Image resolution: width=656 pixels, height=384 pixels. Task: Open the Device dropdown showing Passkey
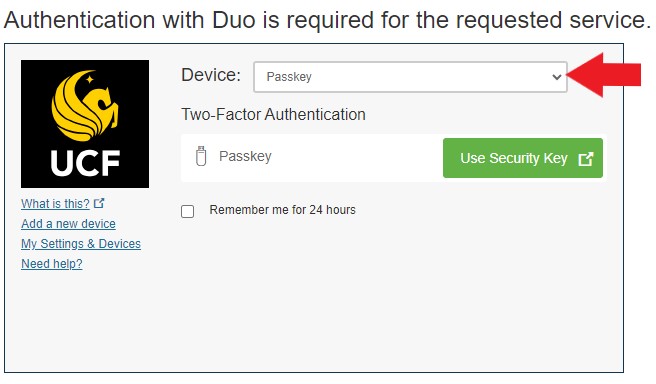410,77
